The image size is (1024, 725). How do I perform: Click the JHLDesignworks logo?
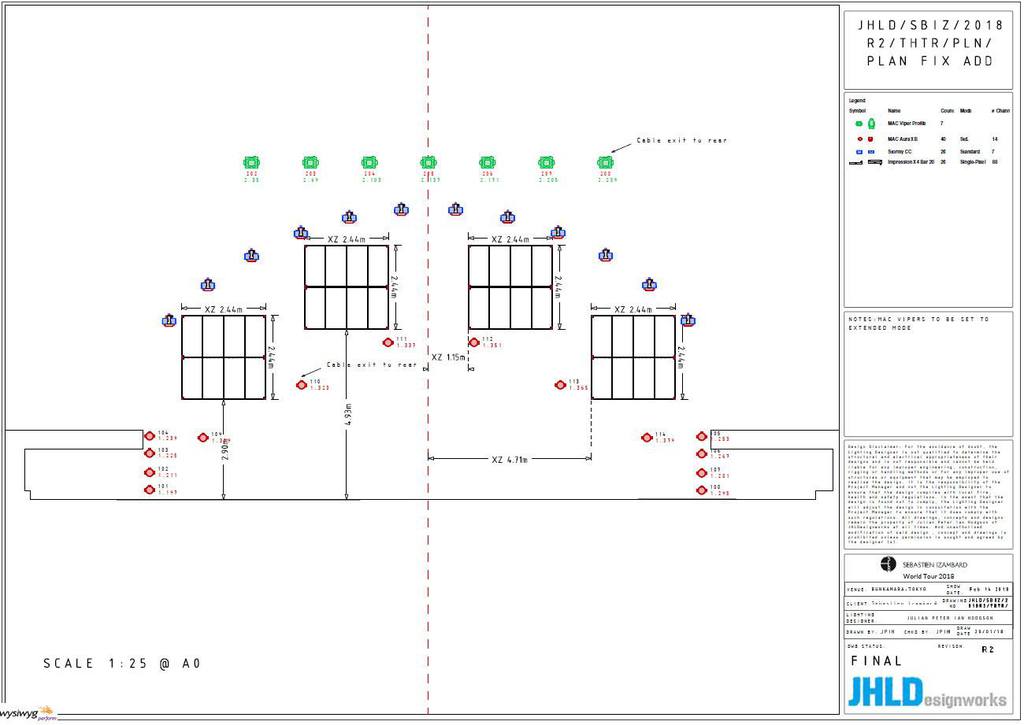coord(927,691)
